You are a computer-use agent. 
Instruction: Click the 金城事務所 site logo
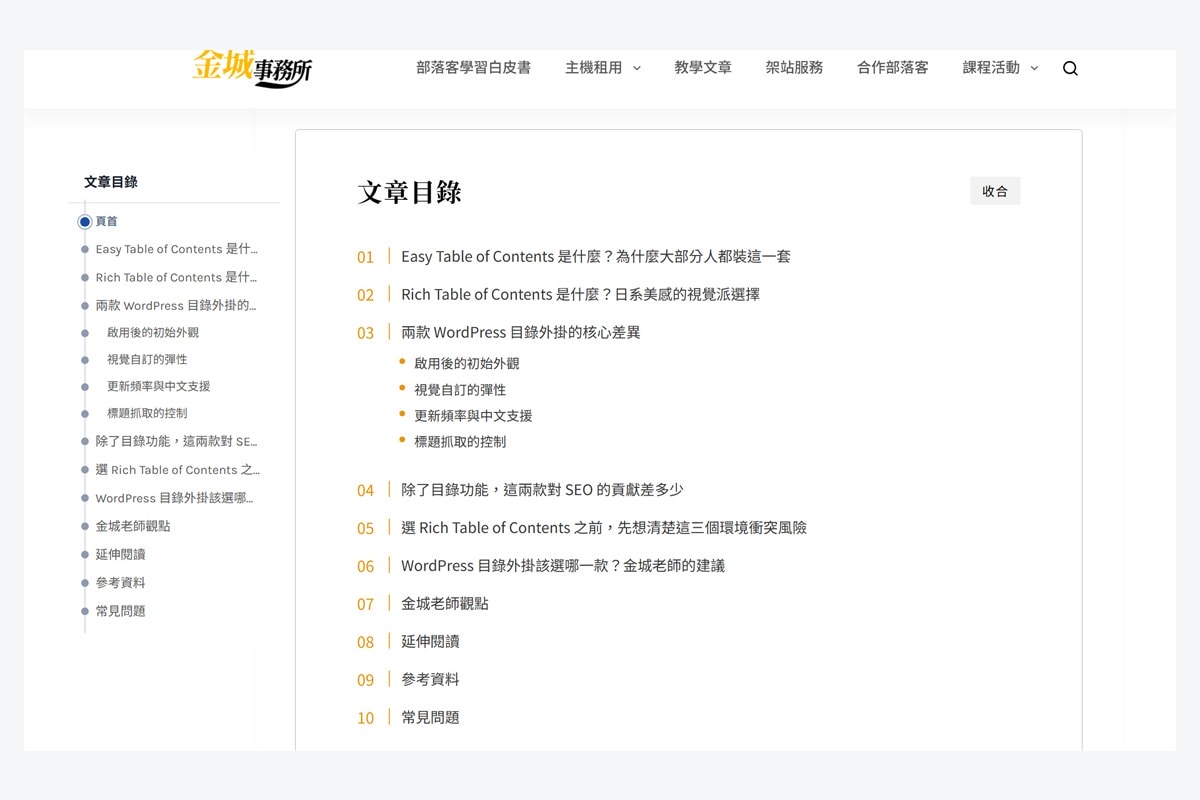click(x=252, y=67)
